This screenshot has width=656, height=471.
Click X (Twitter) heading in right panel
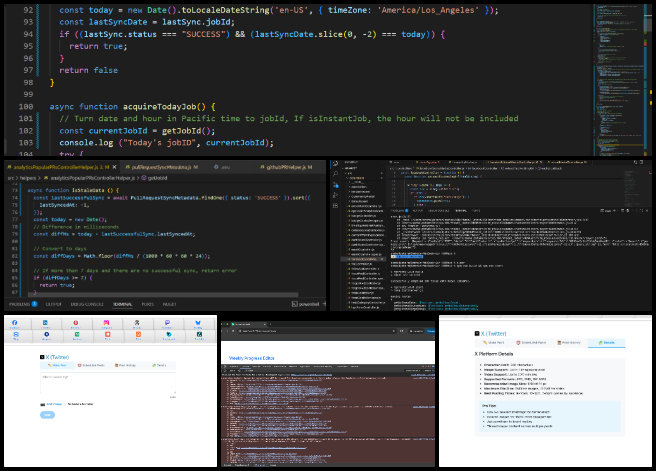click(493, 333)
